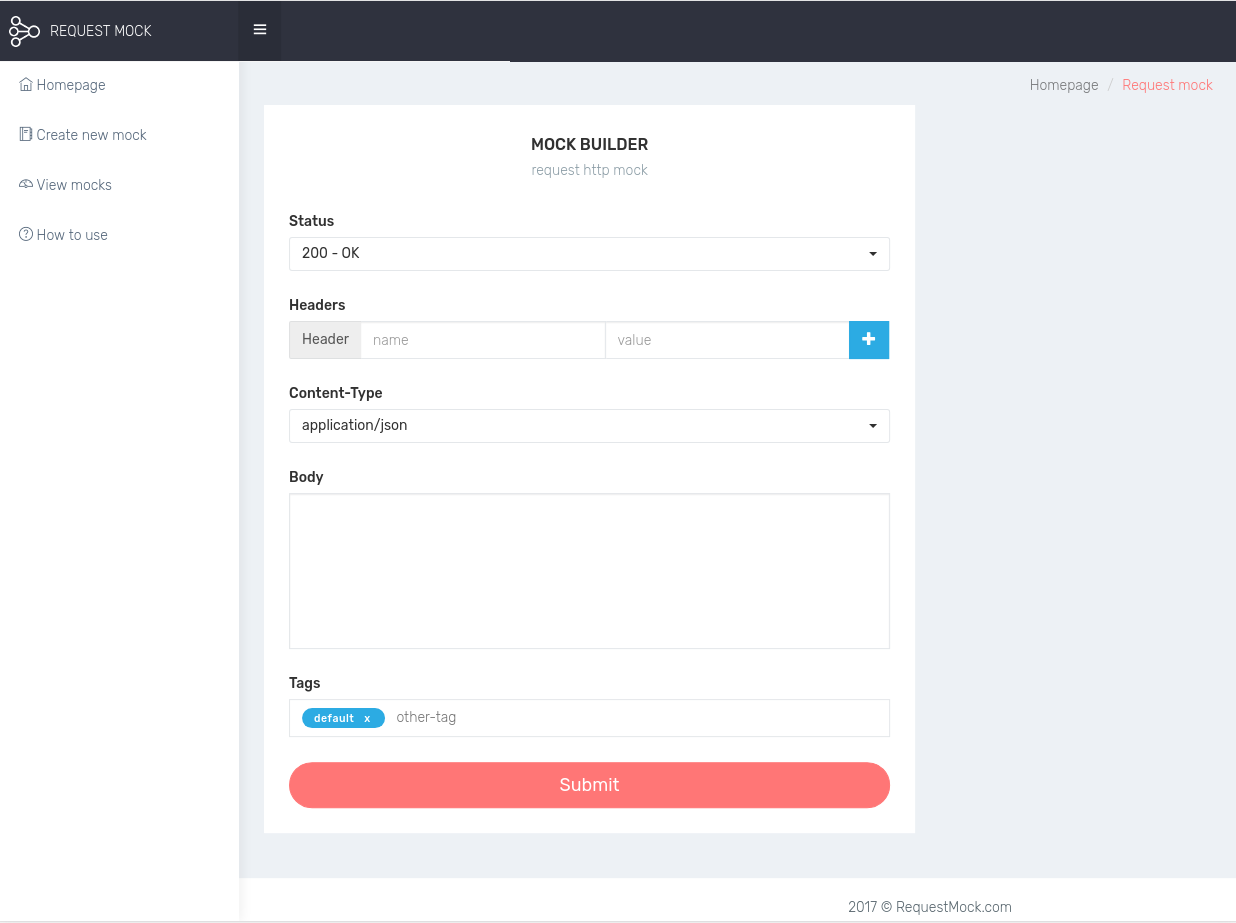Toggle the sidebar with the hamburger menu icon
Image resolution: width=1236 pixels, height=923 pixels.
260,30
